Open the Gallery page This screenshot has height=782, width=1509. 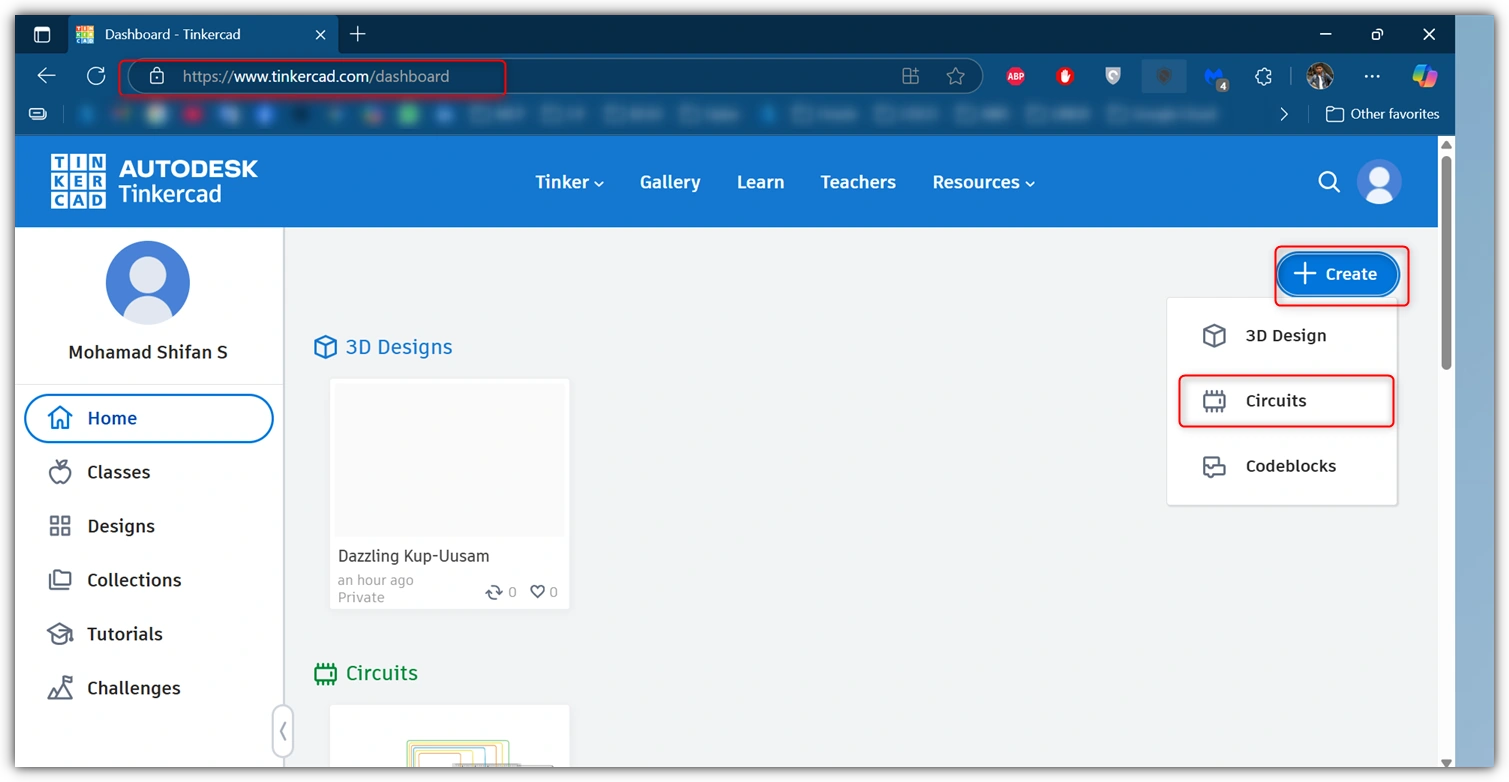click(670, 182)
